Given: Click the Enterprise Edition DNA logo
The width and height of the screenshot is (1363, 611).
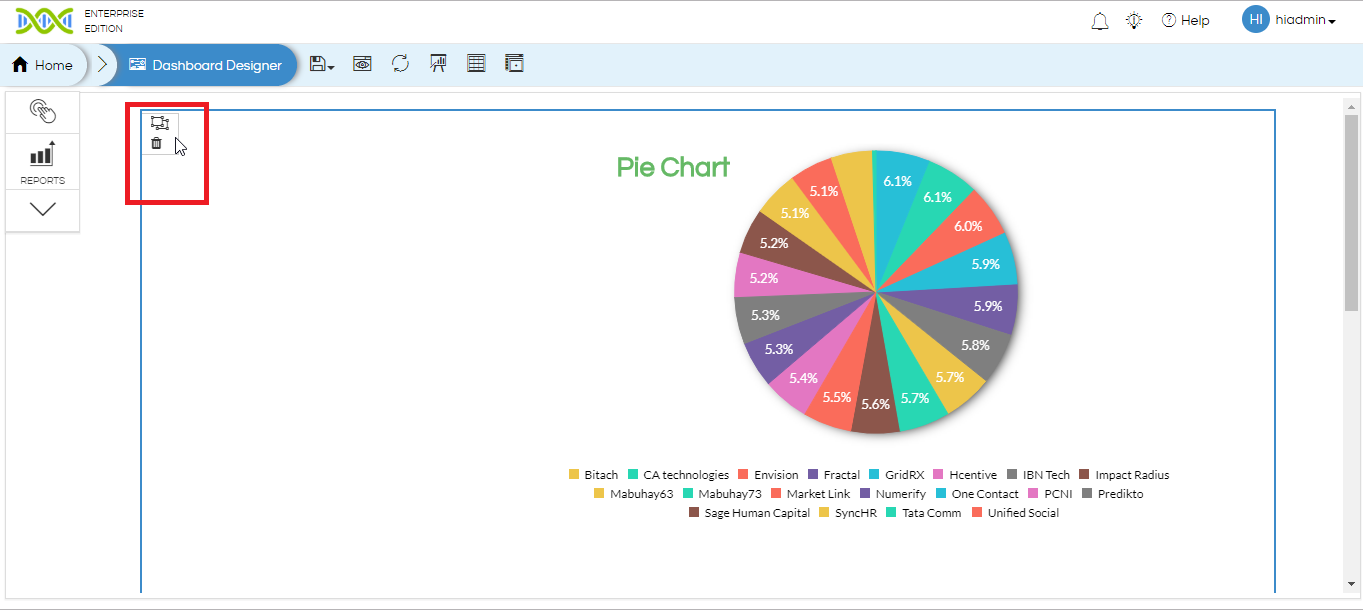Looking at the screenshot, I should 45,20.
